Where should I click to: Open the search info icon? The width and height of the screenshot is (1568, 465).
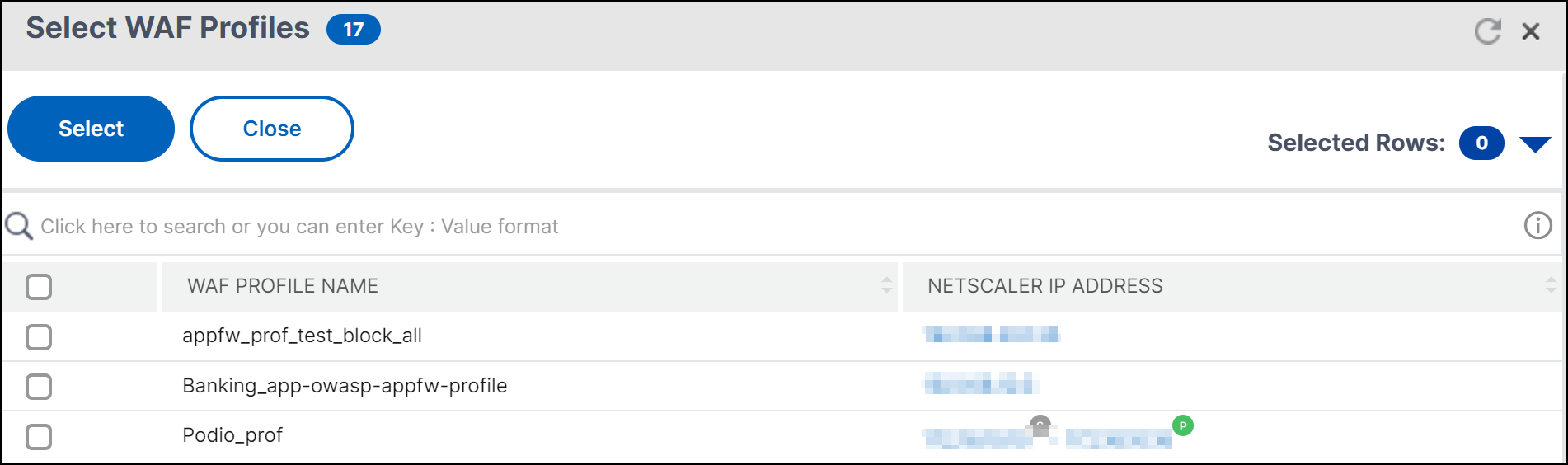[1537, 225]
